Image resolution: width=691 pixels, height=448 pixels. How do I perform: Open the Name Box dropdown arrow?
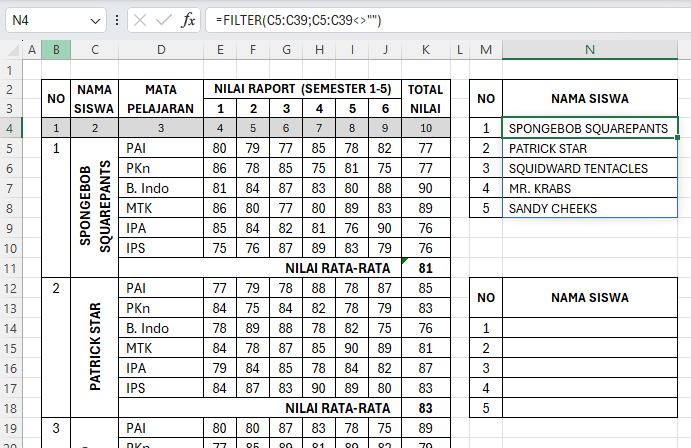point(95,21)
